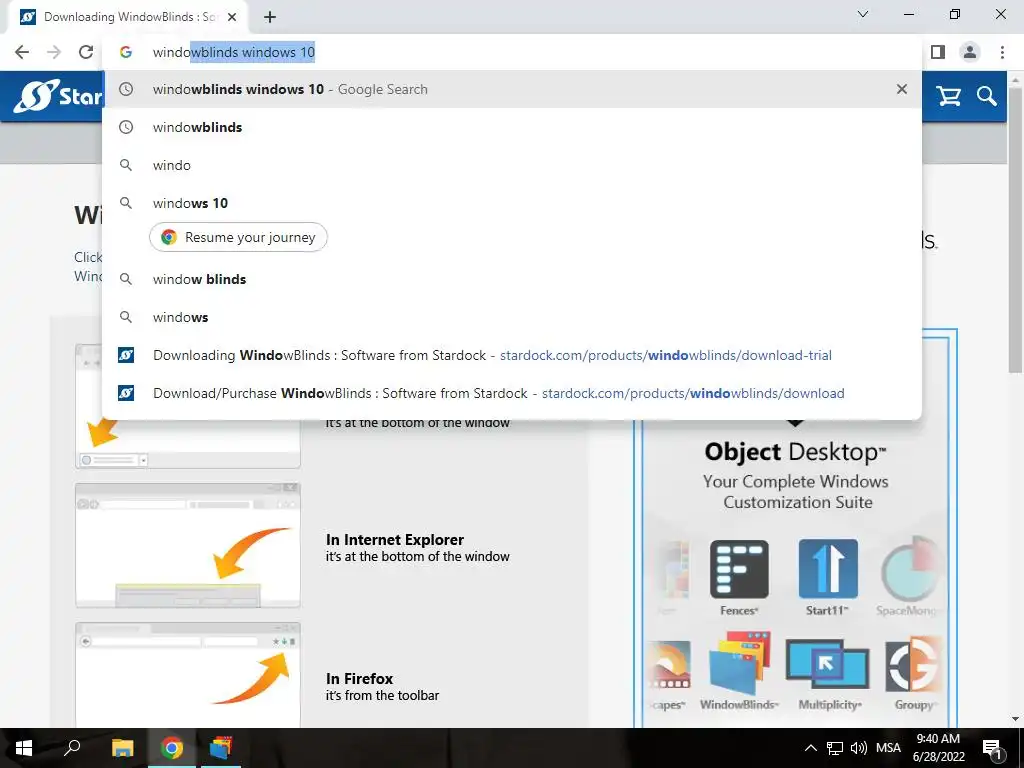The height and width of the screenshot is (768, 1024).
Task: Click the Start11 app icon
Action: (828, 569)
